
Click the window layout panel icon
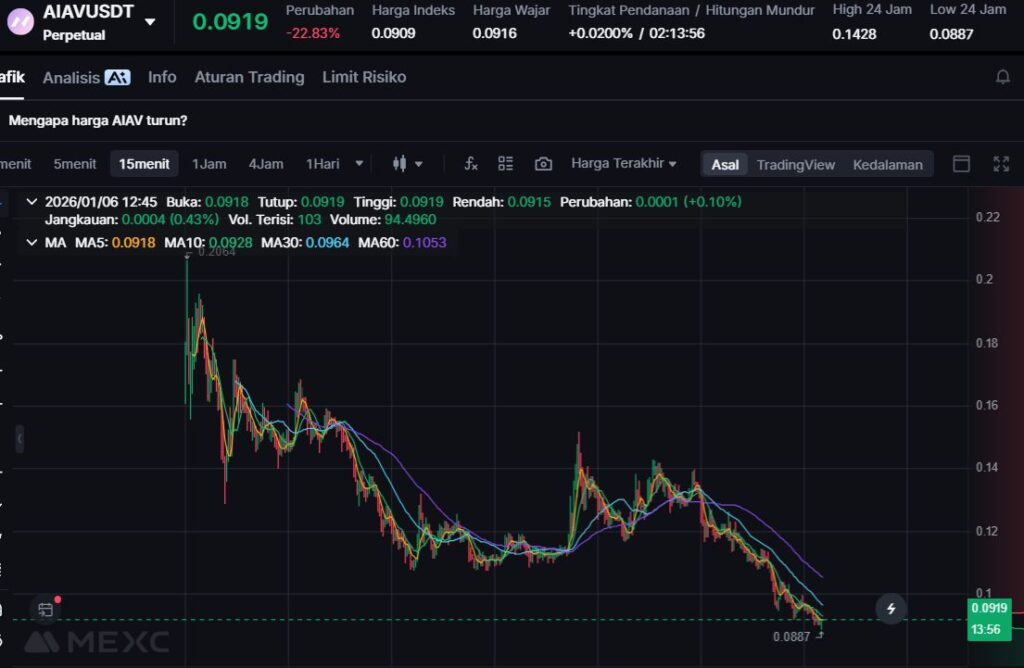click(961, 164)
